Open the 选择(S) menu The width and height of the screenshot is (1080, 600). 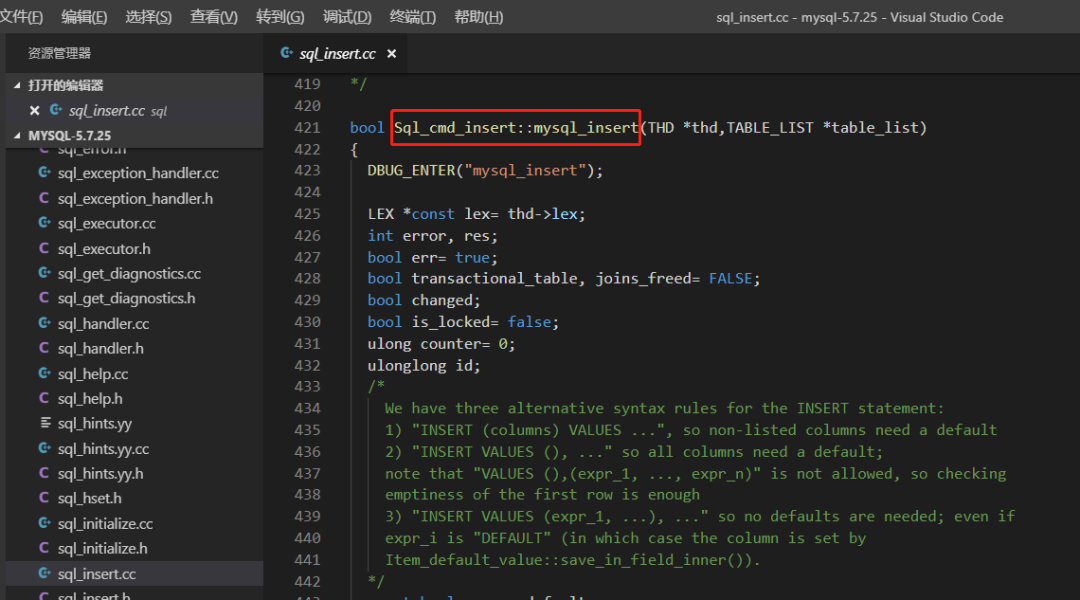(149, 17)
